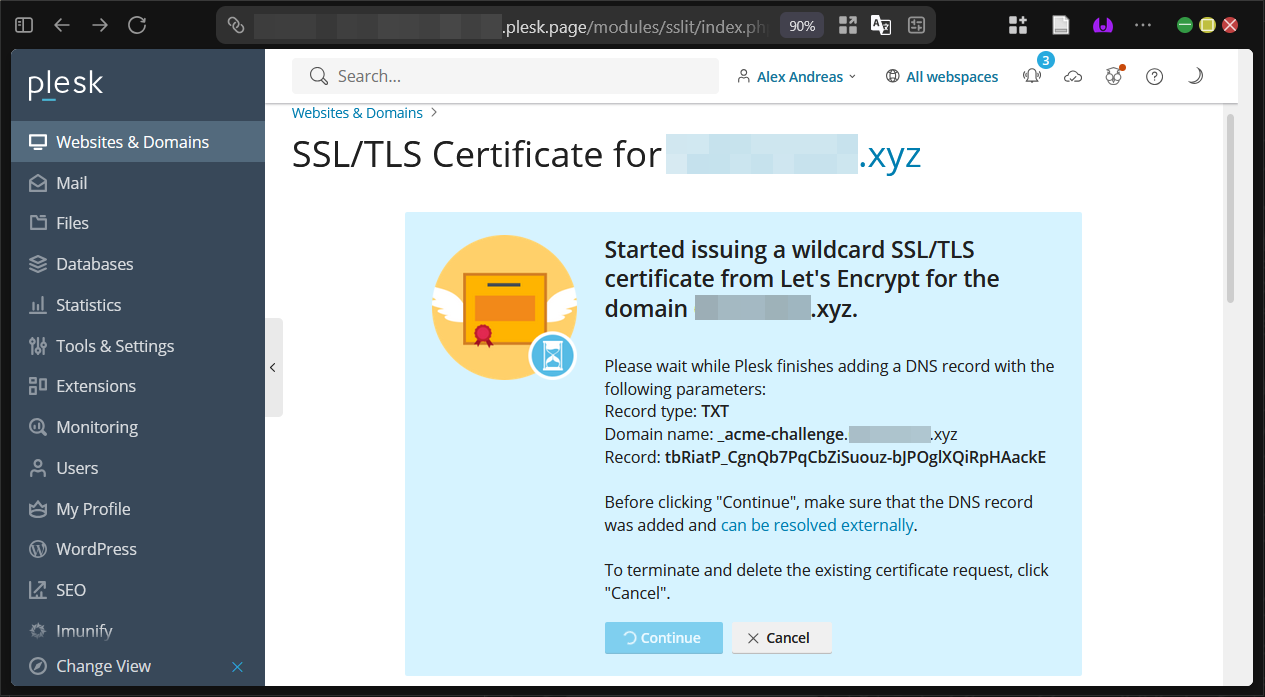Click the domain link in page title
The height and width of the screenshot is (697, 1265).
[x=794, y=155]
